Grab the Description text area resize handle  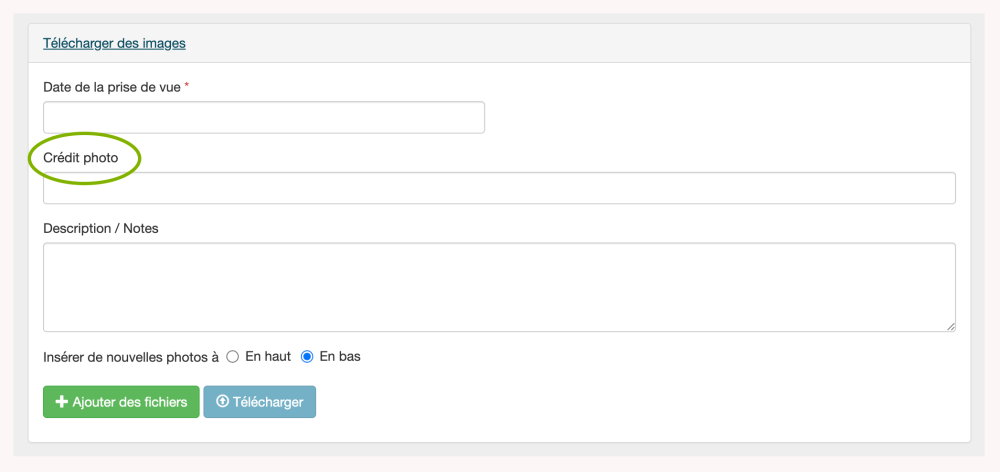point(950,326)
